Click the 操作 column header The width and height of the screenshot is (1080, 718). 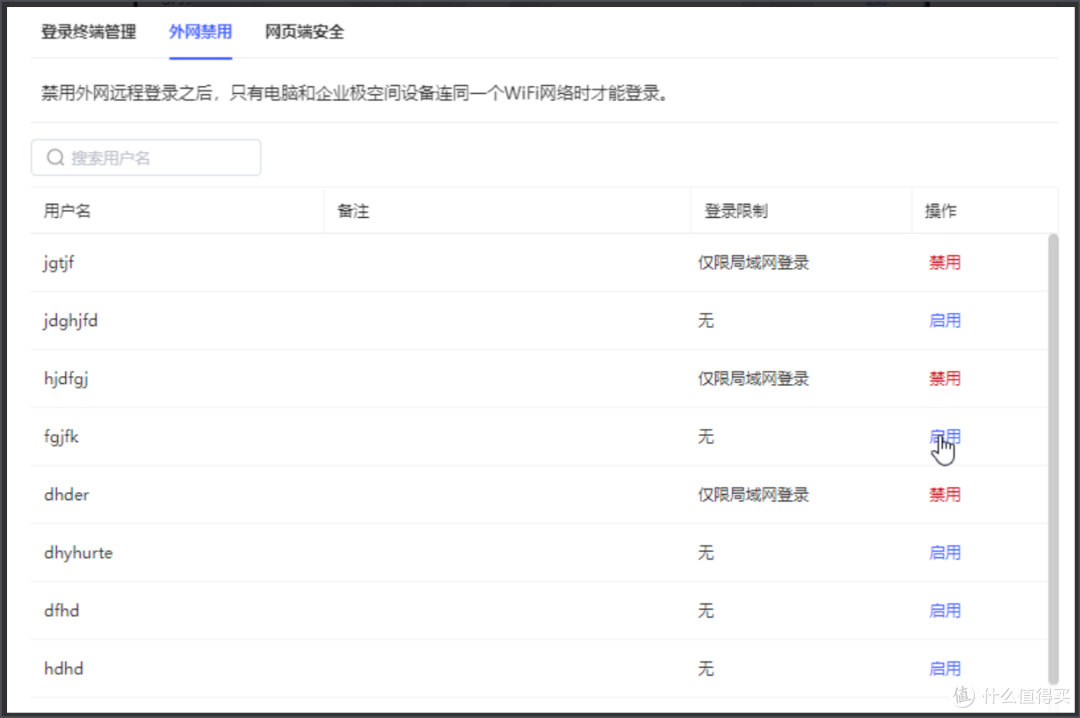click(x=940, y=211)
